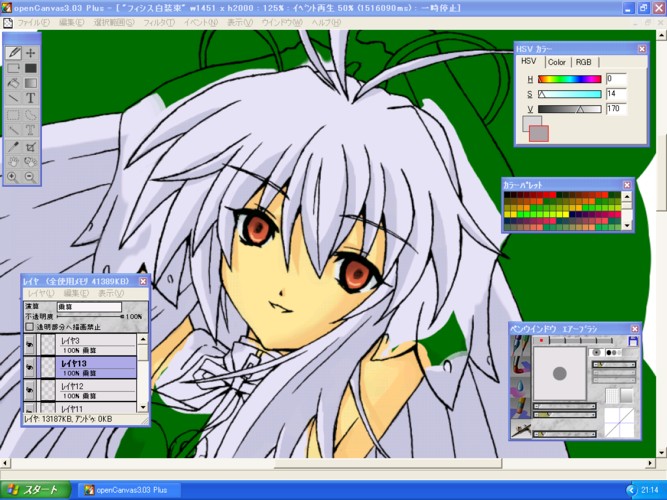
Task: Click the H hue rainbow slider
Action: 570,79
